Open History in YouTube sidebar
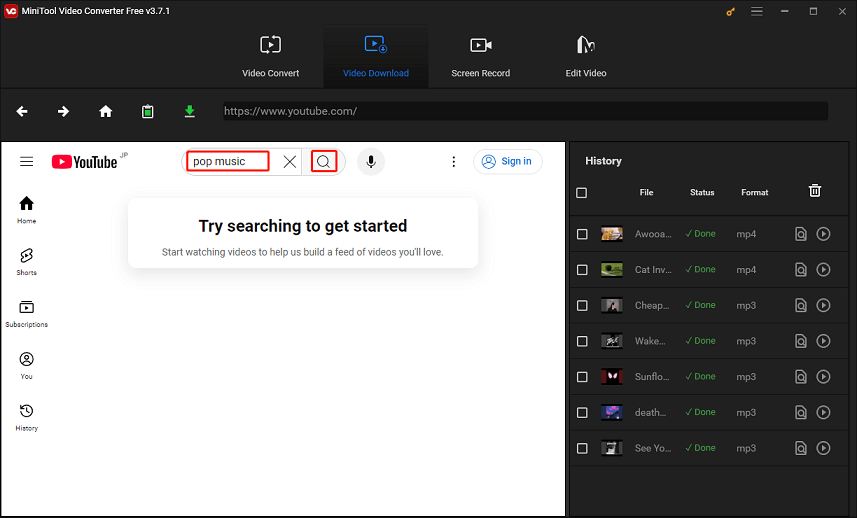 (x=27, y=418)
